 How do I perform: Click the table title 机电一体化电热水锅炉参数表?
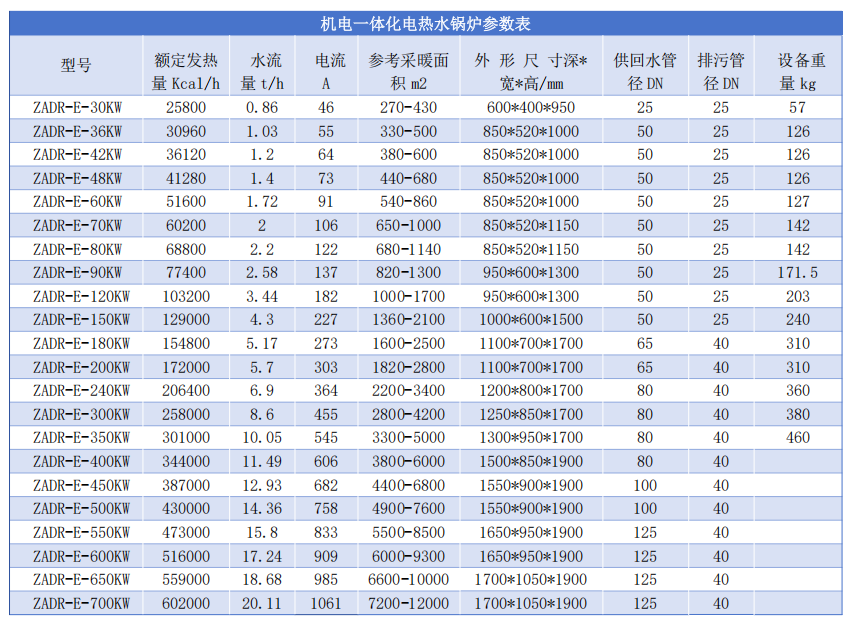pos(427,23)
